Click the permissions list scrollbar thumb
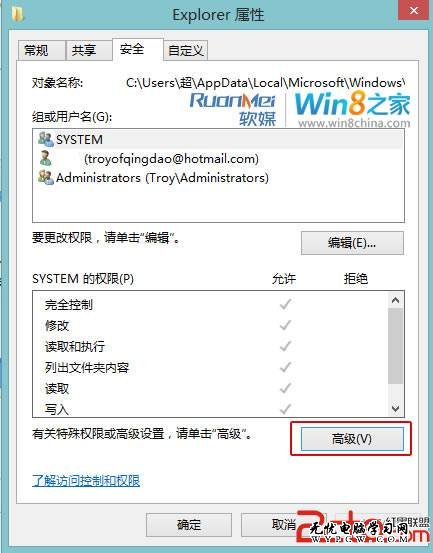The width and height of the screenshot is (433, 553). tap(395, 346)
